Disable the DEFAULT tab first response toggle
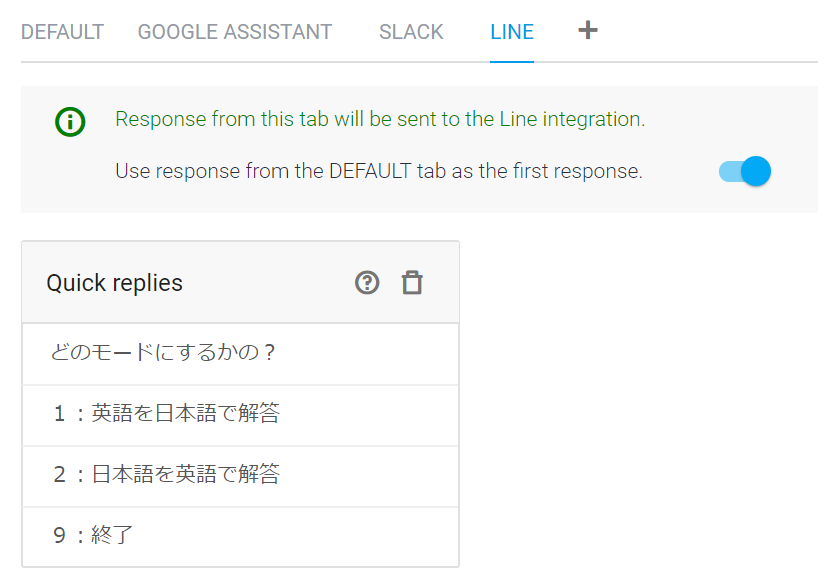 coord(745,171)
